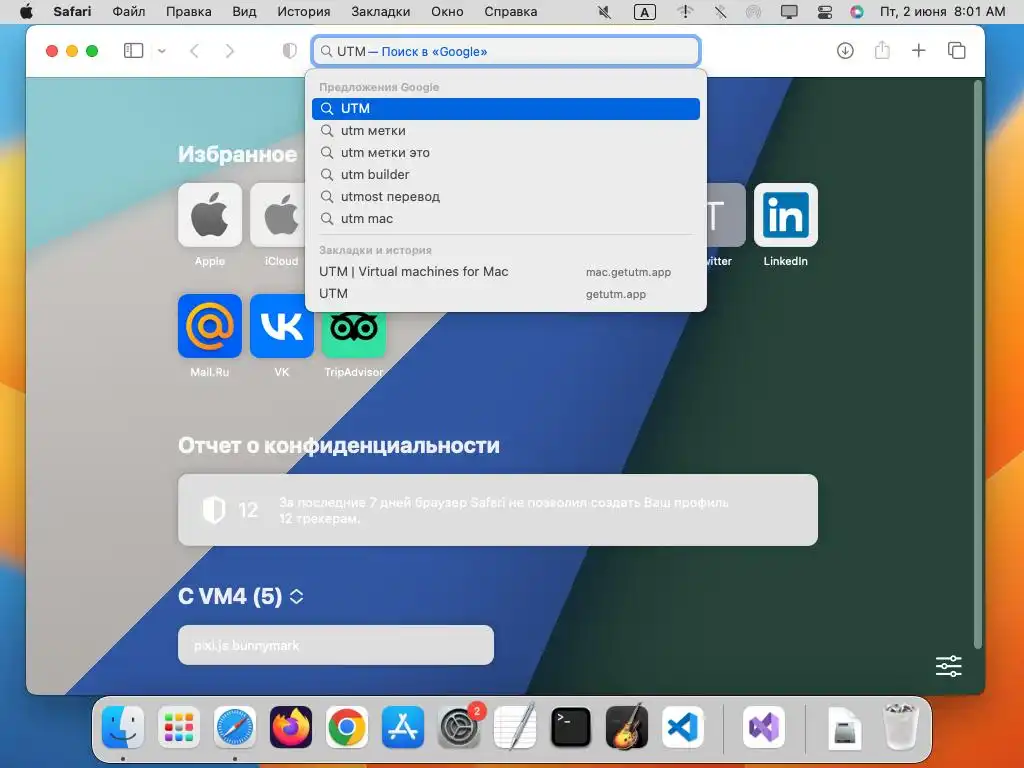The height and width of the screenshot is (768, 1024).
Task: Open a new tab with plus icon
Action: (918, 50)
